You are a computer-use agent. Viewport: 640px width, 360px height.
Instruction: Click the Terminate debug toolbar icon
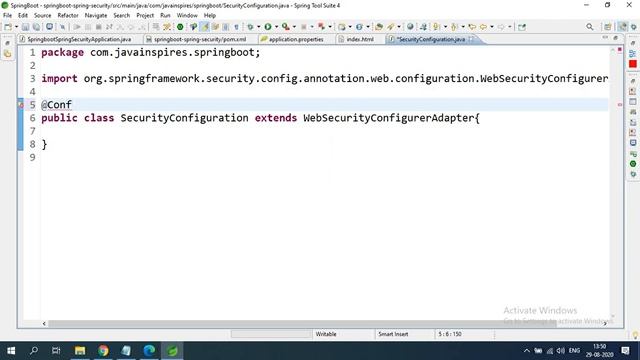[98, 27]
